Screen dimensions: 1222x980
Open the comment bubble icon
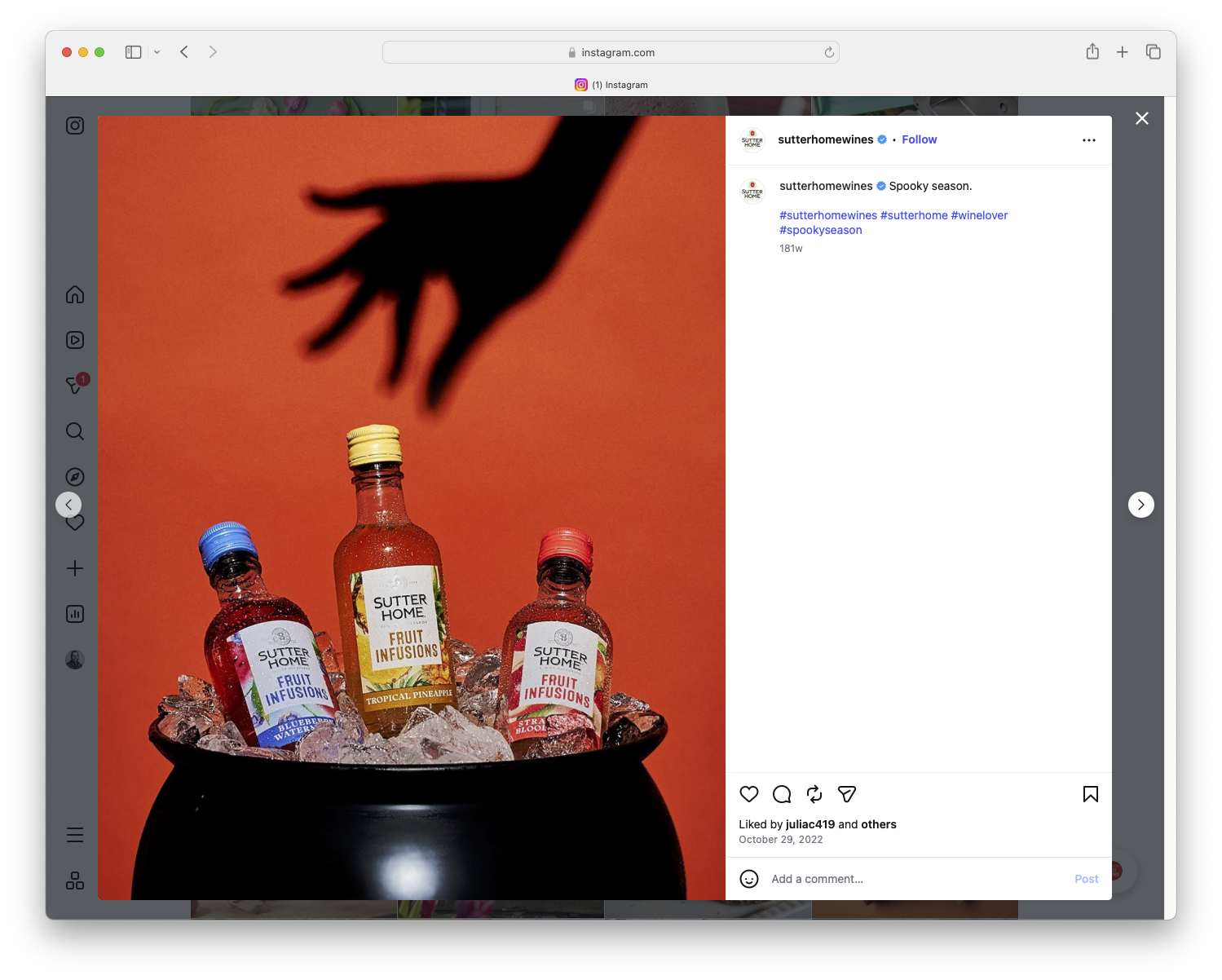(781, 794)
